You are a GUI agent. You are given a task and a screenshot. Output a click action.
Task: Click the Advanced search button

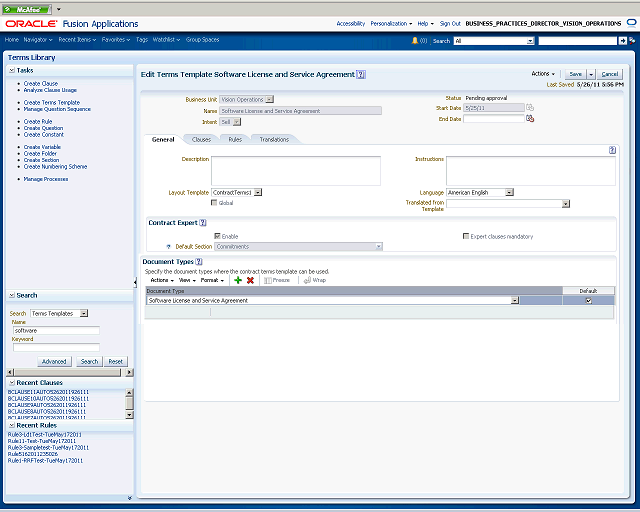pos(54,362)
